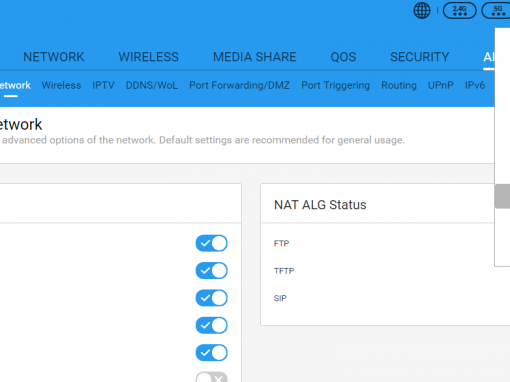510x382 pixels.
Task: Switch to the IPv6 sub-tab
Action: pos(475,85)
